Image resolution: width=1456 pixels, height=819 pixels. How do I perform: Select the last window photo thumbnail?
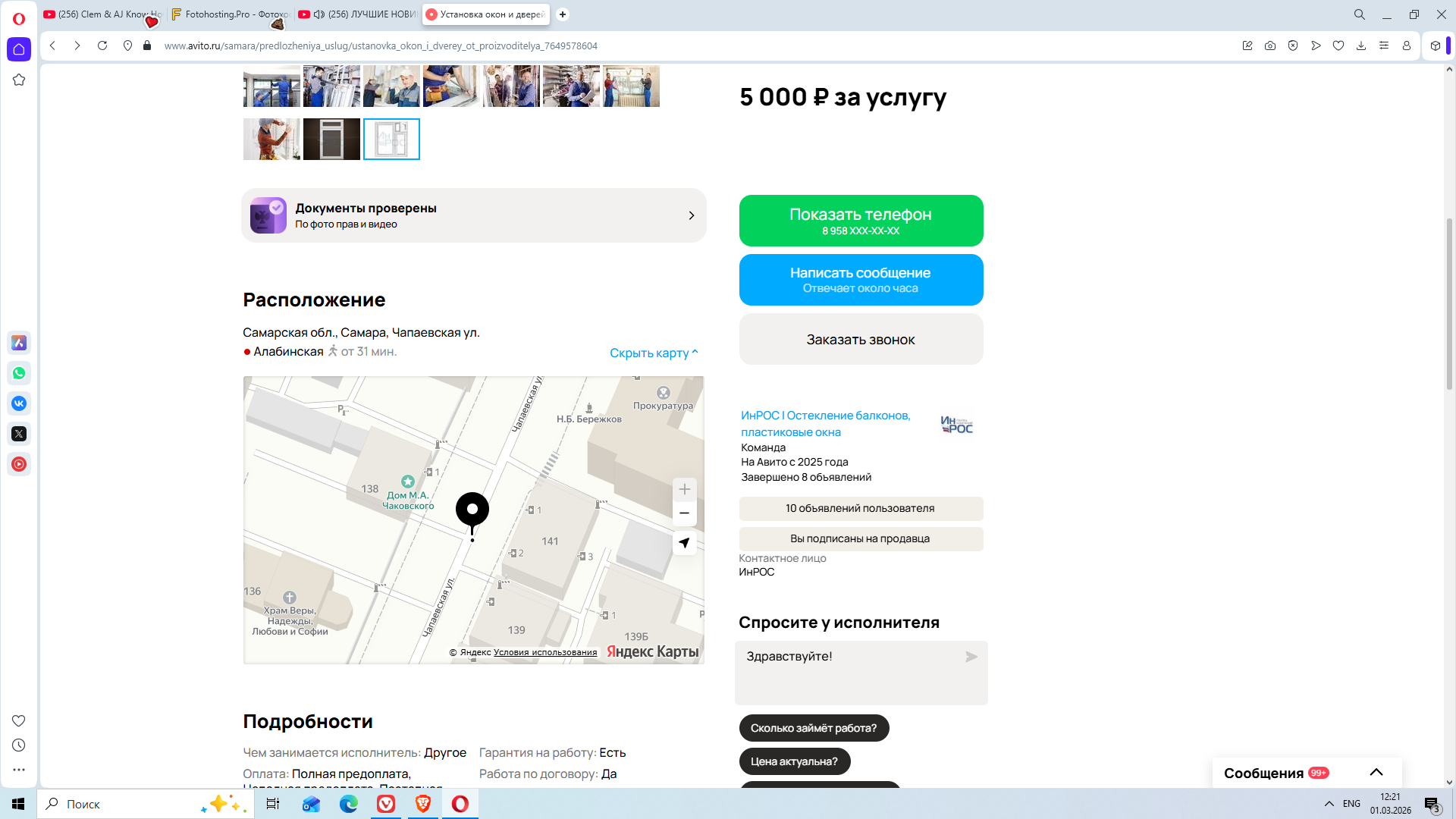tap(391, 139)
